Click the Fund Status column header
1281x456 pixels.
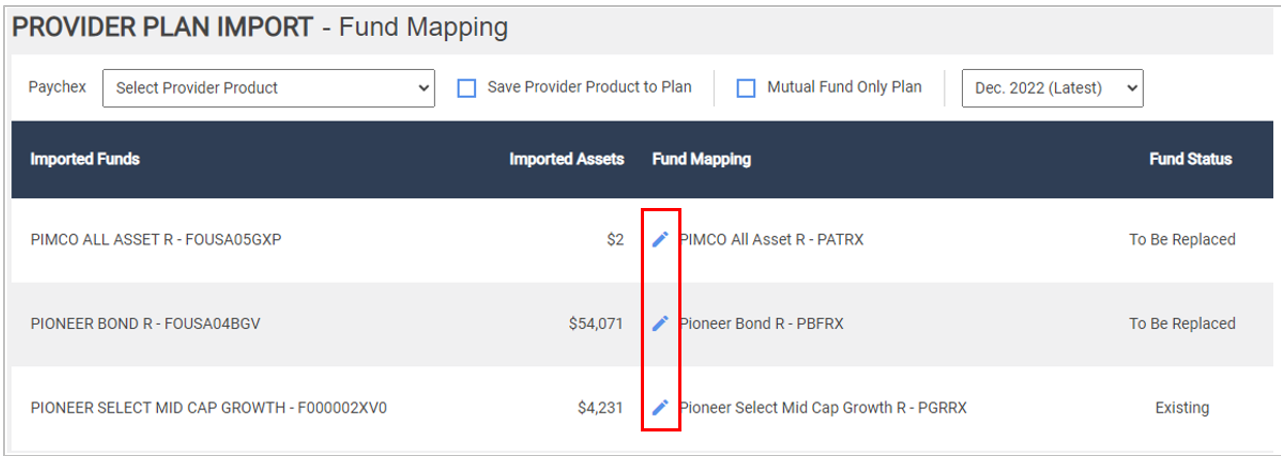pyautogui.click(x=1190, y=159)
